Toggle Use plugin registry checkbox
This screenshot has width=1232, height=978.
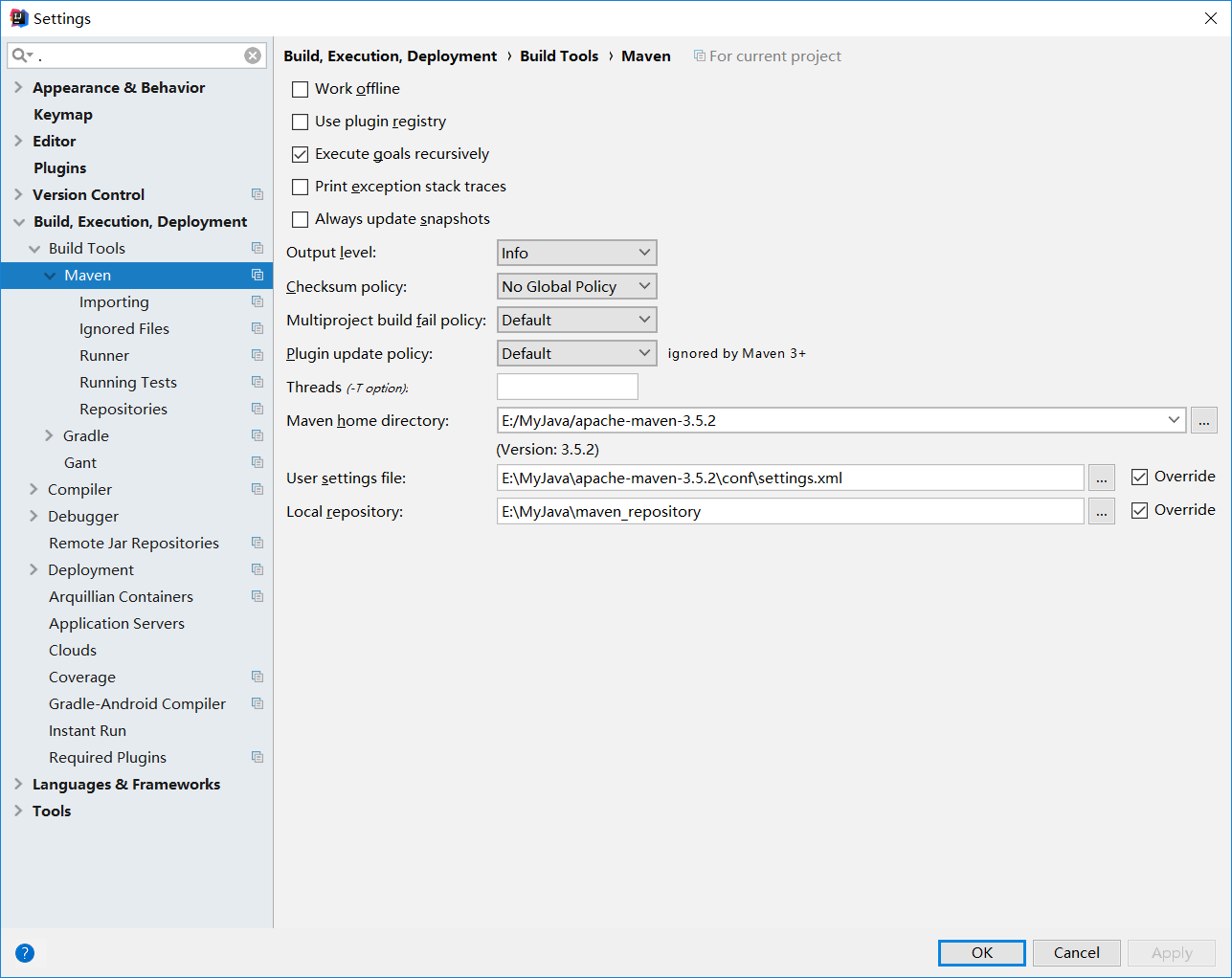(300, 122)
